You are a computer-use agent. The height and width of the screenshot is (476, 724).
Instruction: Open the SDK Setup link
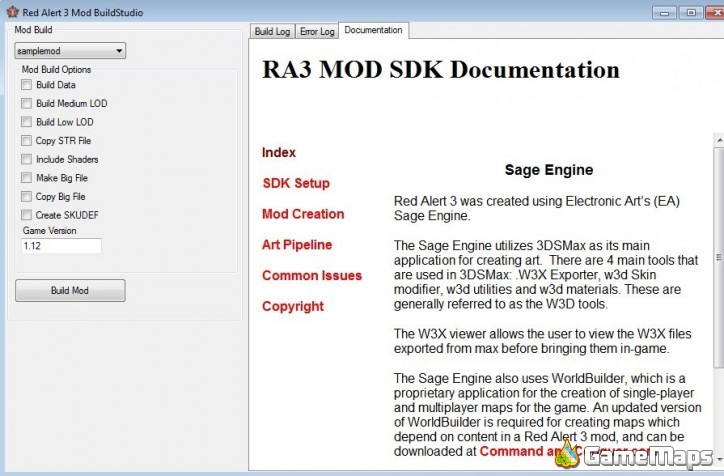tap(296, 183)
